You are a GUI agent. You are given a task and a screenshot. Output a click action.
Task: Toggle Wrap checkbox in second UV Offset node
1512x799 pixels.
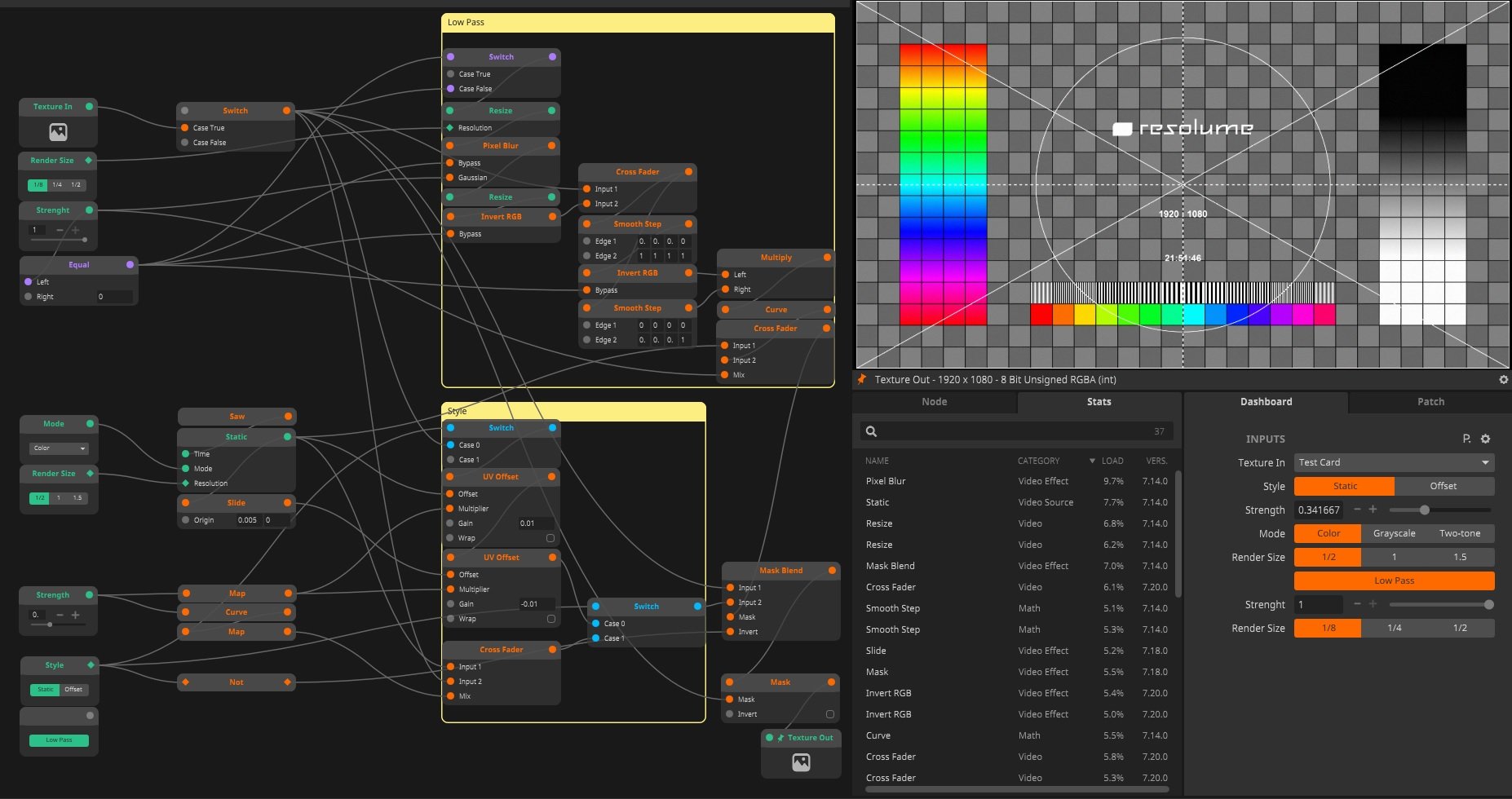click(x=550, y=619)
